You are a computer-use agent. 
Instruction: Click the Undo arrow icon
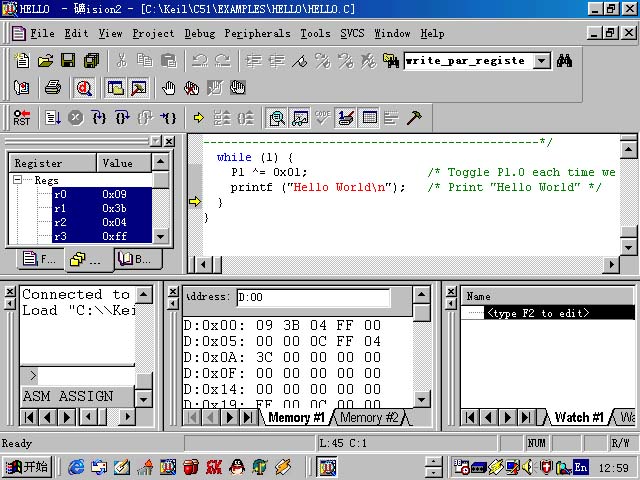[200, 61]
